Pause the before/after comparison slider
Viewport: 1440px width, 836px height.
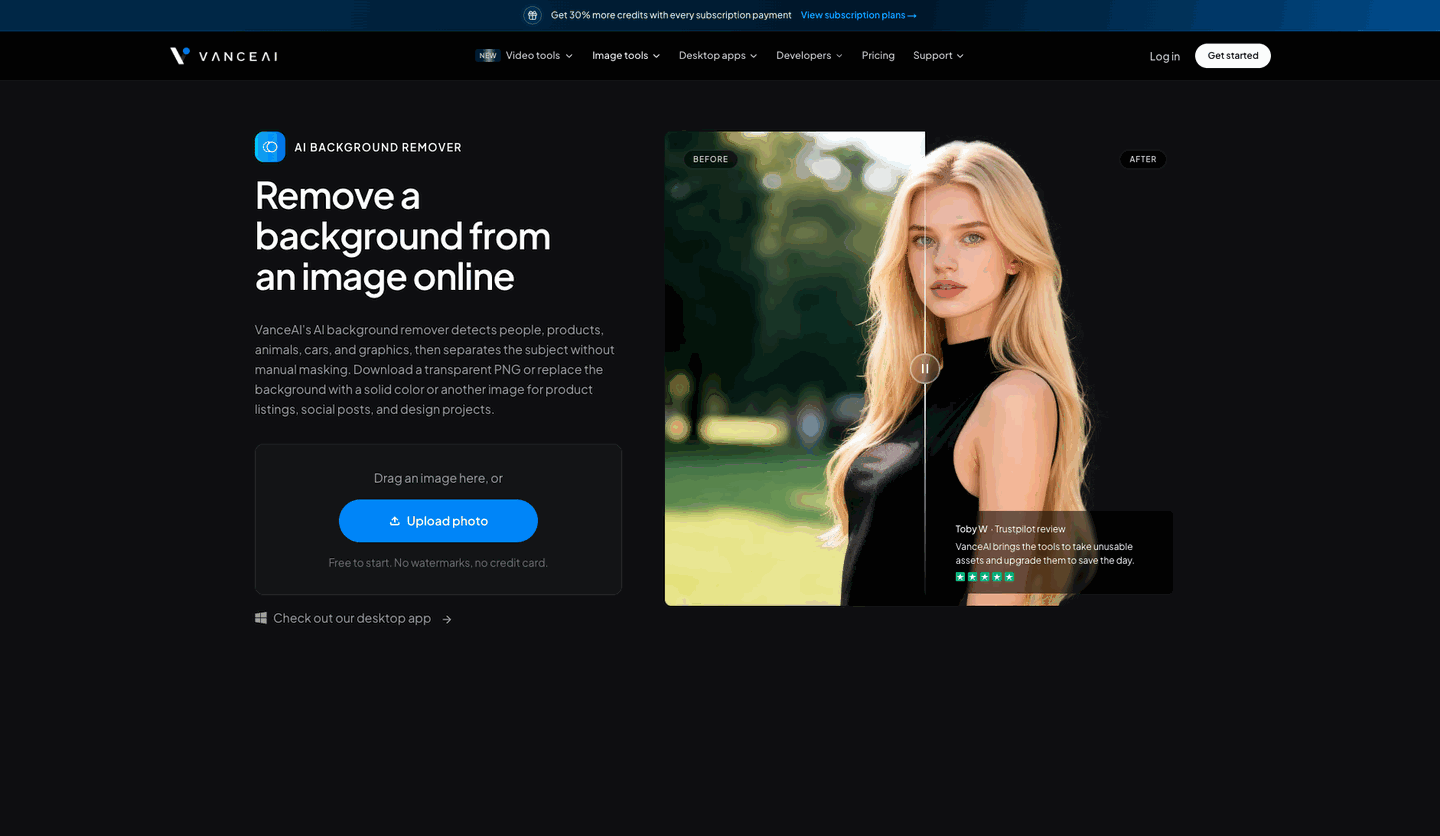tap(925, 368)
